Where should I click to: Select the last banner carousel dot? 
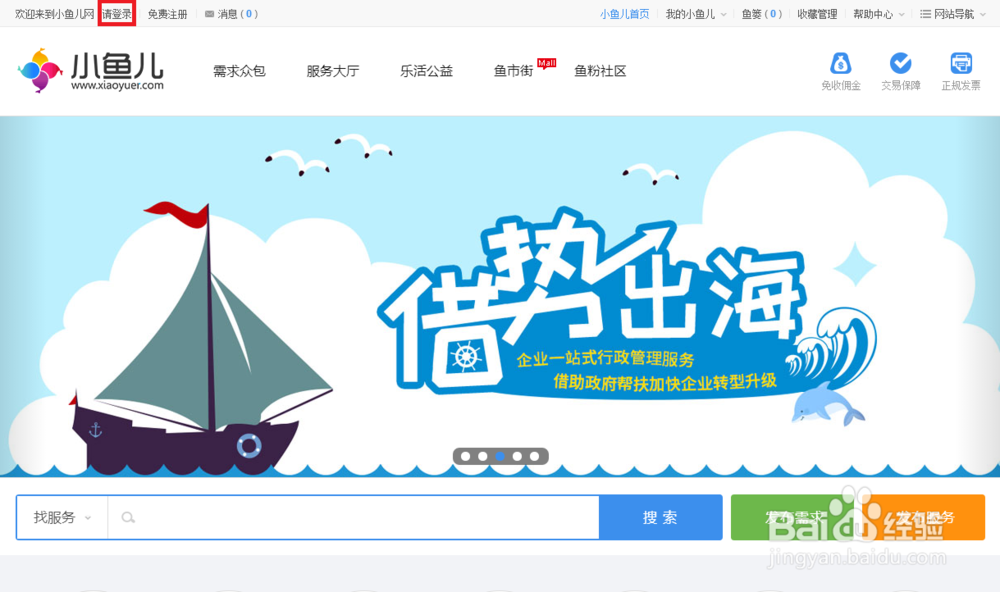[534, 456]
